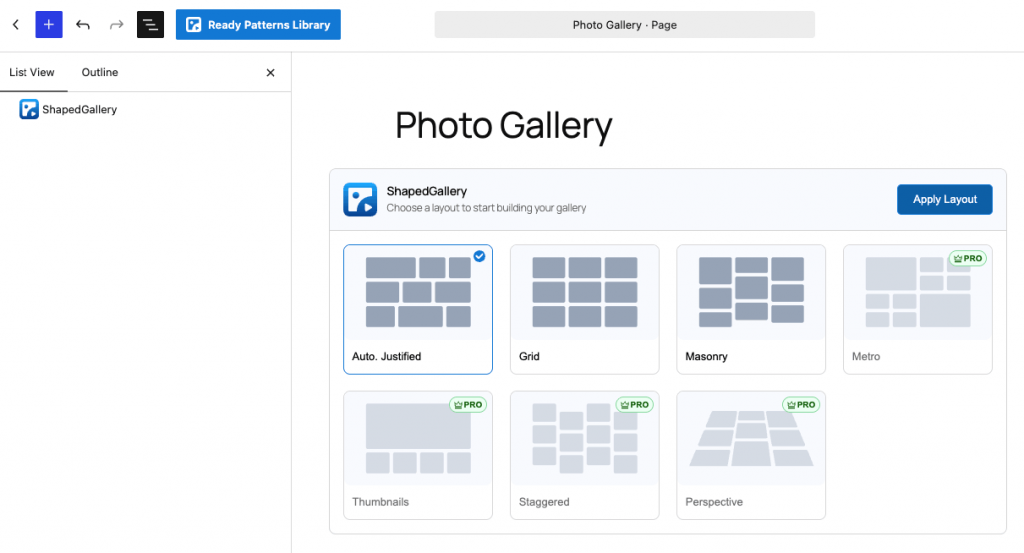Click the PRO badge on Perspective

point(801,405)
